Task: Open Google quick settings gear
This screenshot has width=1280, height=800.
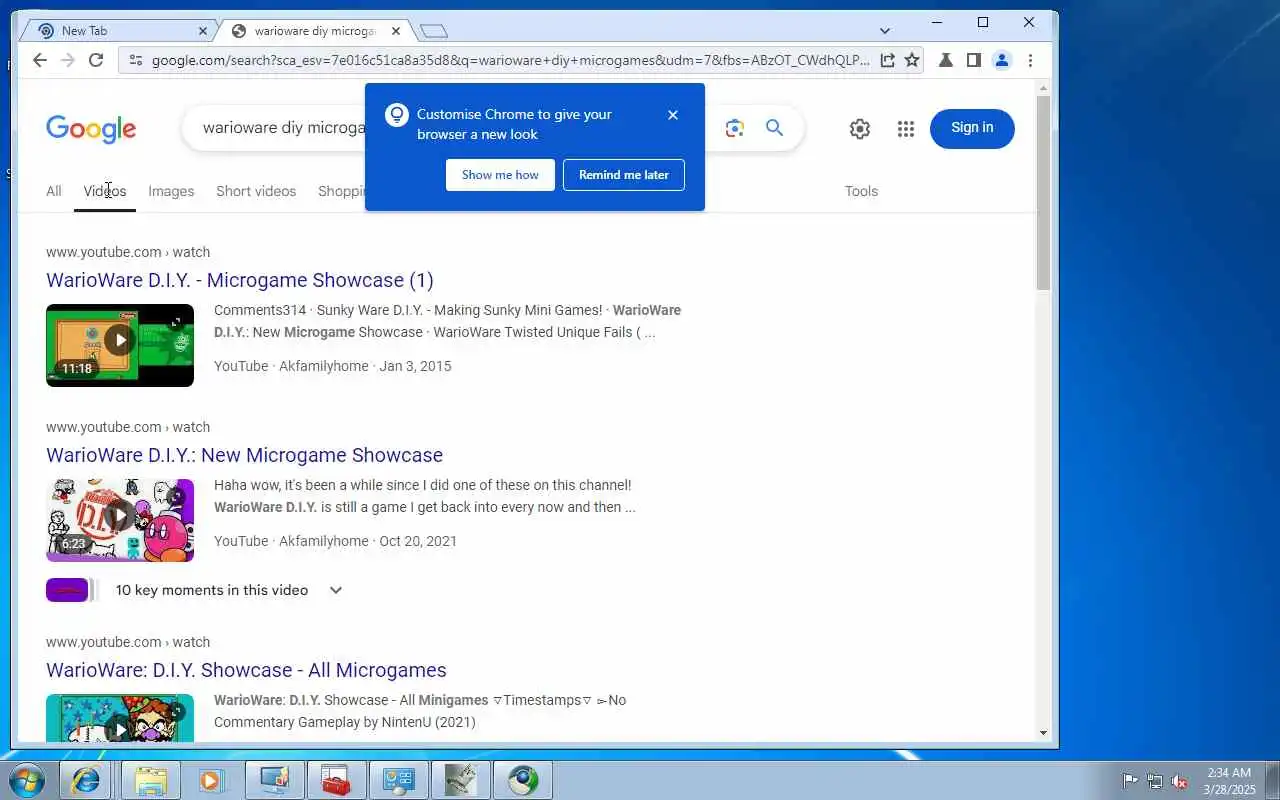Action: click(x=860, y=128)
